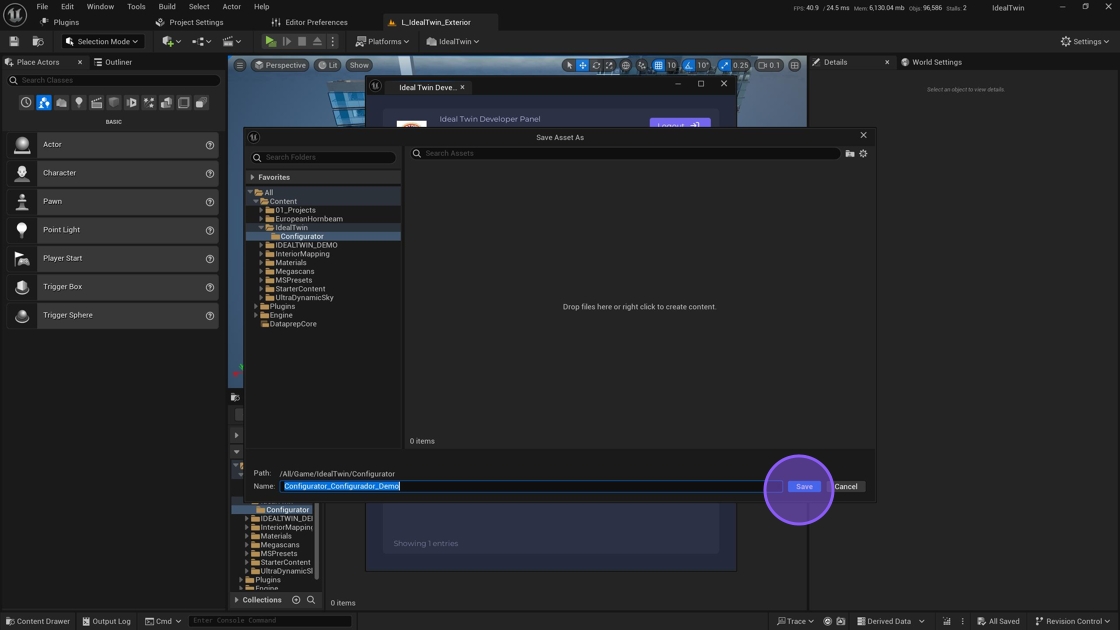This screenshot has width=1120, height=630.
Task: Open the Platforms dropdown
Action: click(x=382, y=41)
